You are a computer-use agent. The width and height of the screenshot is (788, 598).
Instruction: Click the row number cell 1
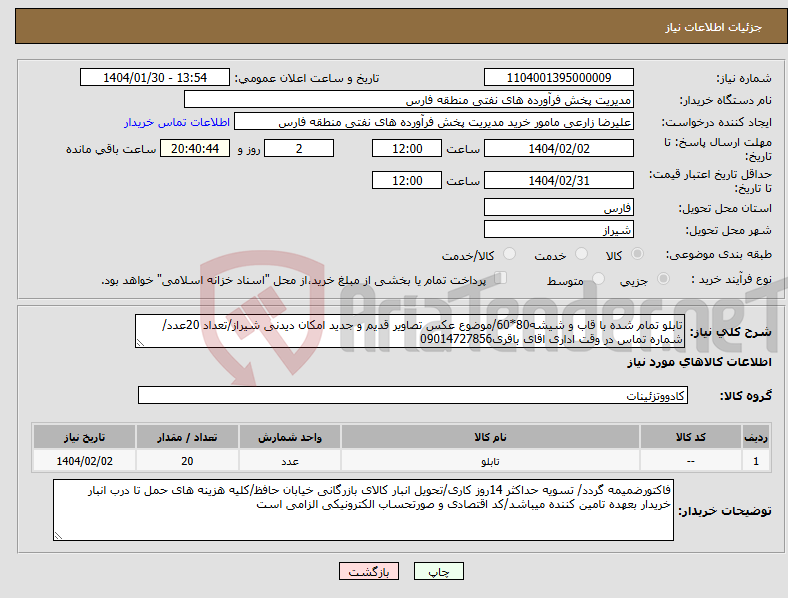(x=756, y=461)
